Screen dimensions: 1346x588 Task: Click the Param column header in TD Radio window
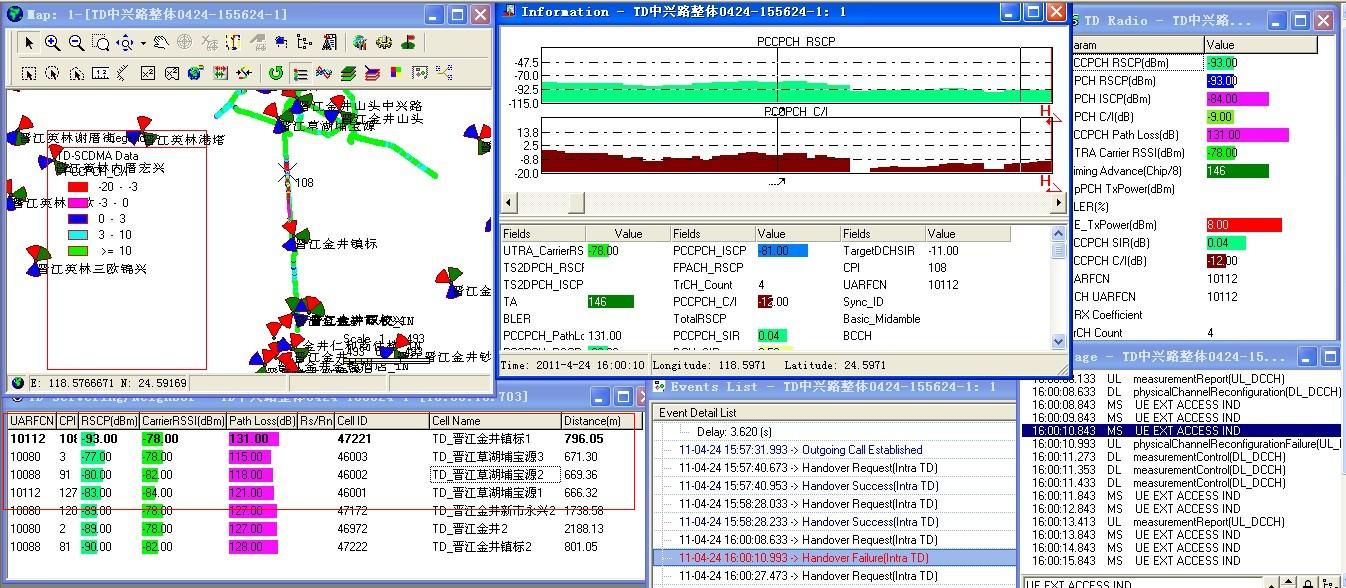pyautogui.click(x=1136, y=45)
